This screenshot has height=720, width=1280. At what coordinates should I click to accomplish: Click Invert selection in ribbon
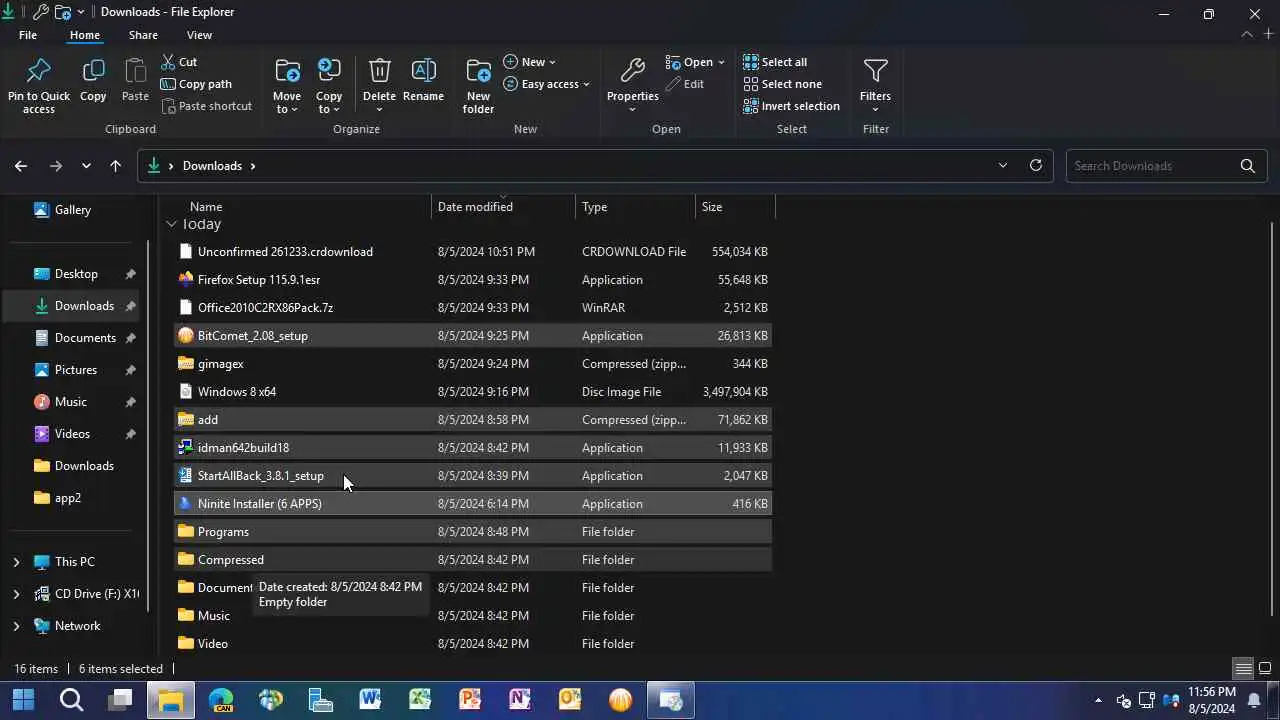pyautogui.click(x=791, y=106)
